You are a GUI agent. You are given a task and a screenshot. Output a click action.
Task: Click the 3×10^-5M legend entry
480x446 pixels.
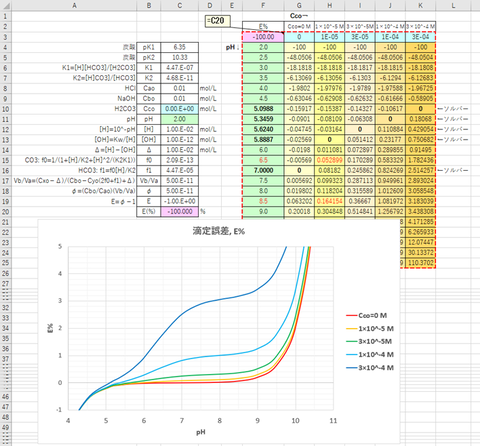(x=369, y=342)
